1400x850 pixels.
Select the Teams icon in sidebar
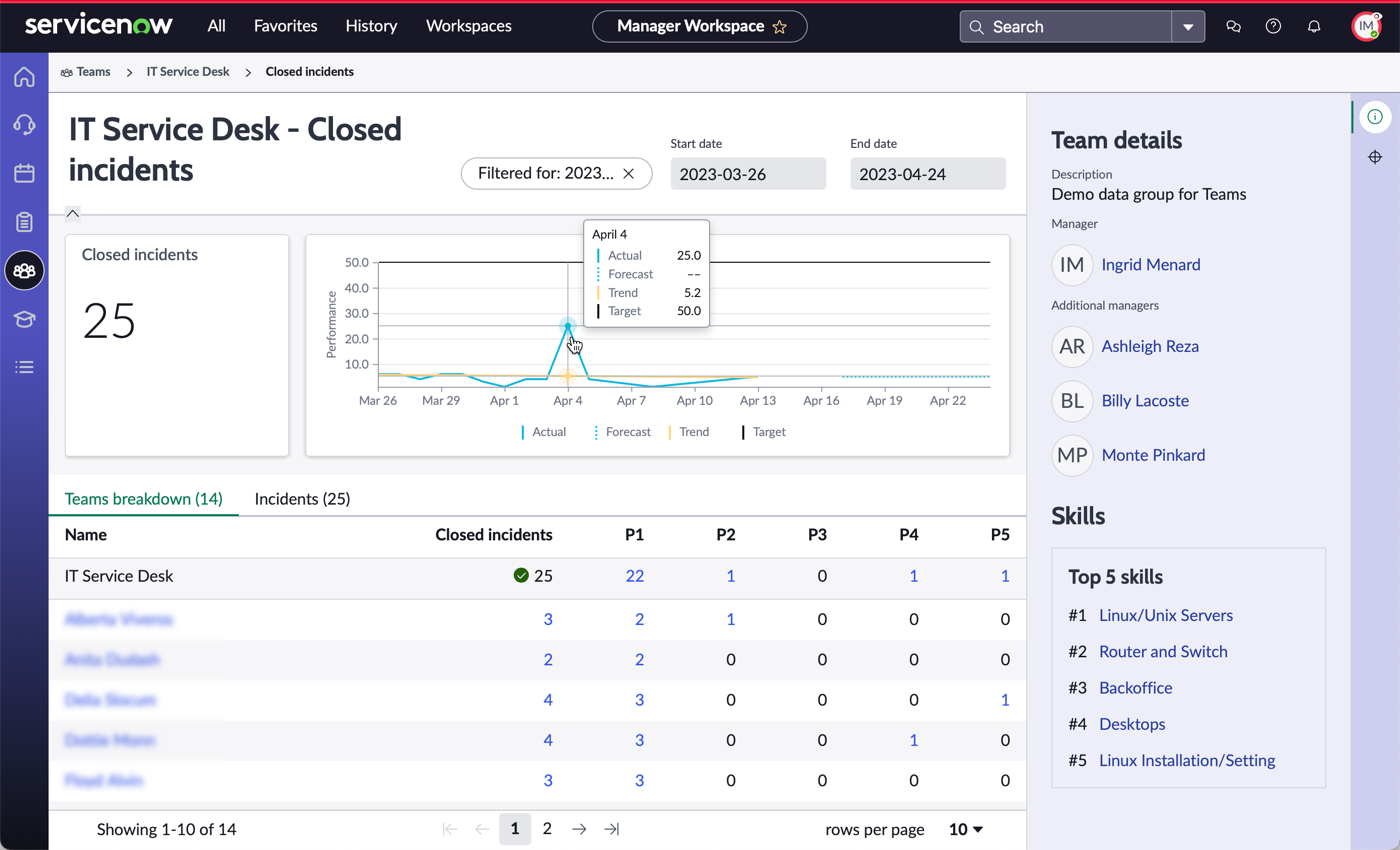pos(24,270)
